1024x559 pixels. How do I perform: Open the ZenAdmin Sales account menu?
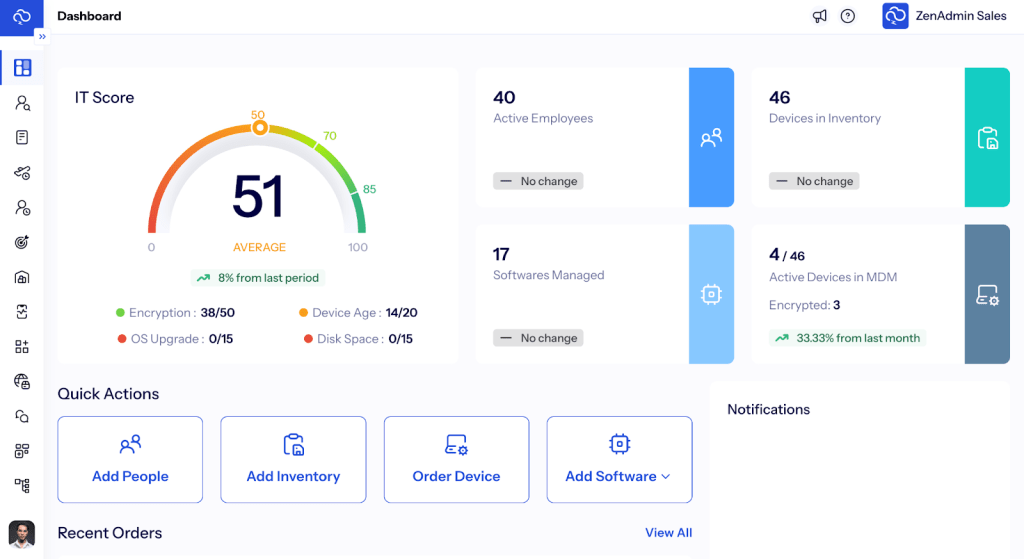pos(945,16)
